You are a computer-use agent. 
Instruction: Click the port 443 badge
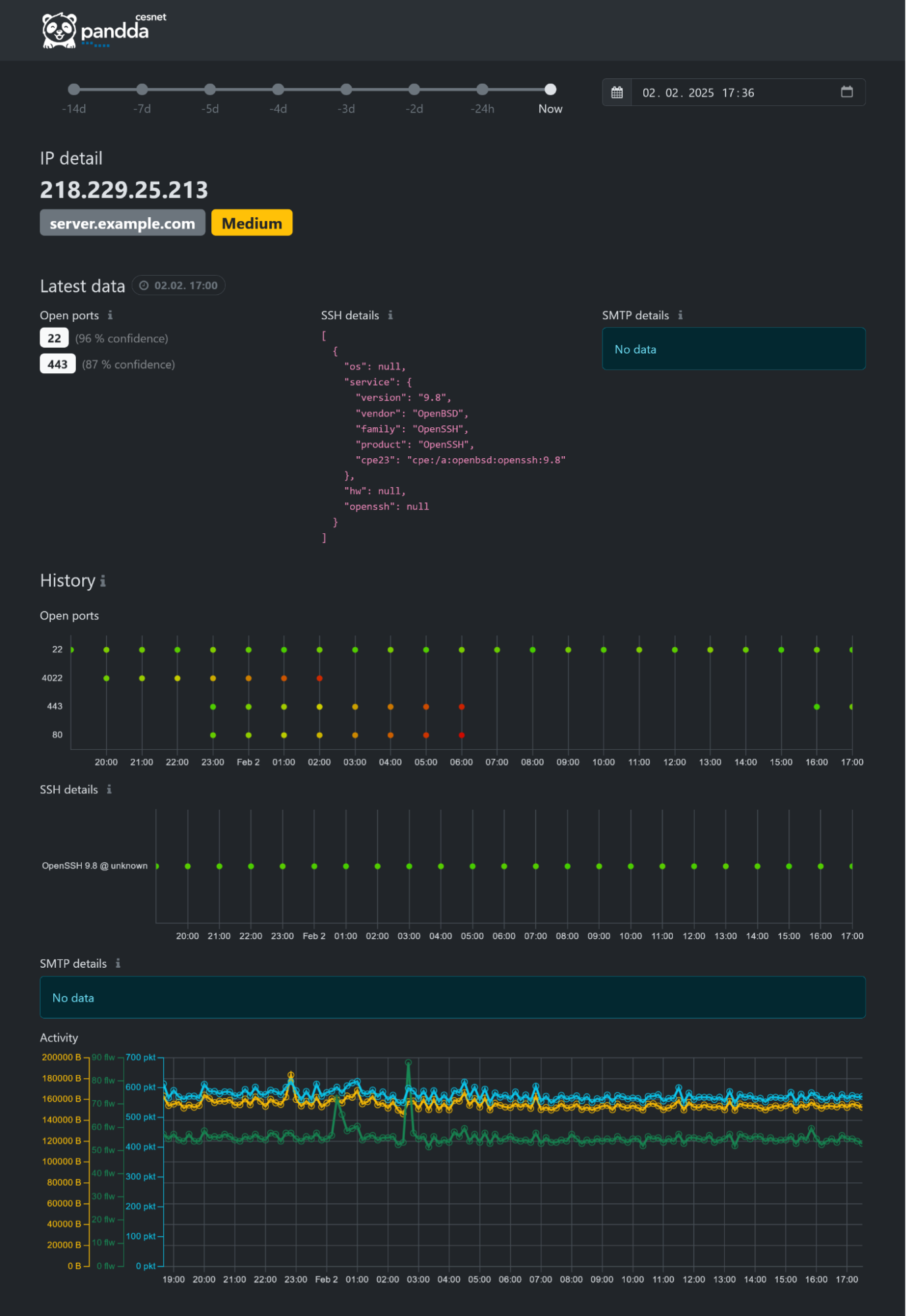point(57,364)
